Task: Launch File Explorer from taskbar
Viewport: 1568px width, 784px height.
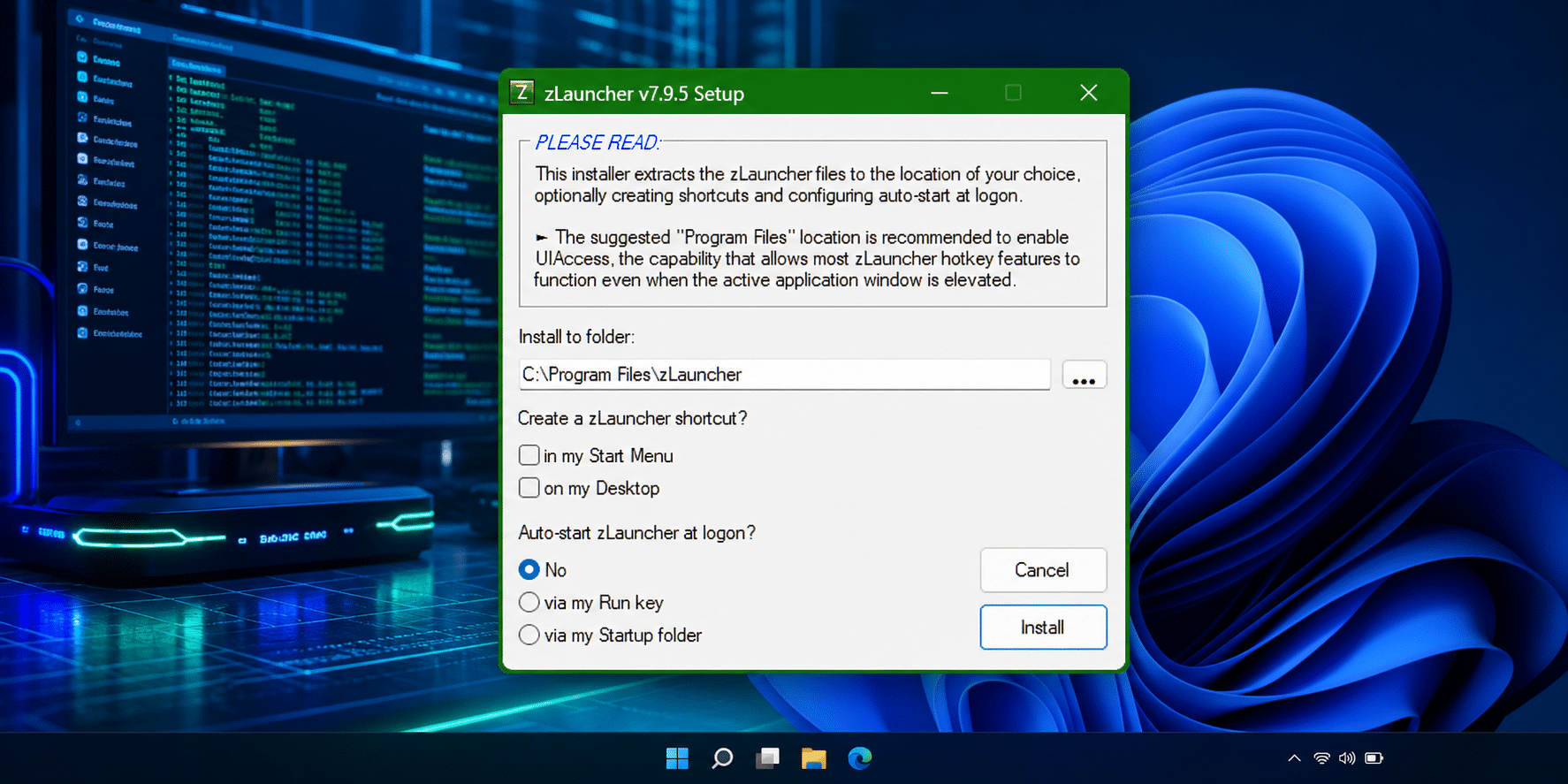Action: (814, 758)
